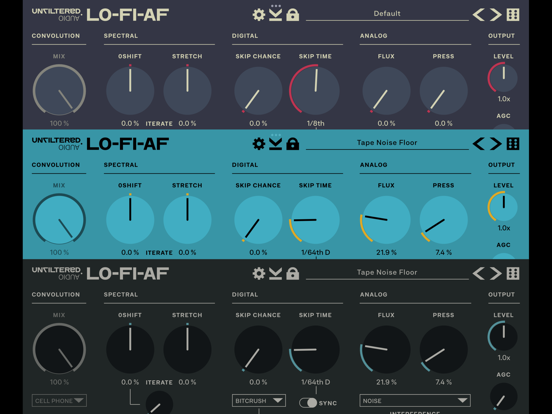This screenshot has height=414, width=552.
Task: Expand the CELL PHONE convolution dropdown
Action: click(x=59, y=401)
